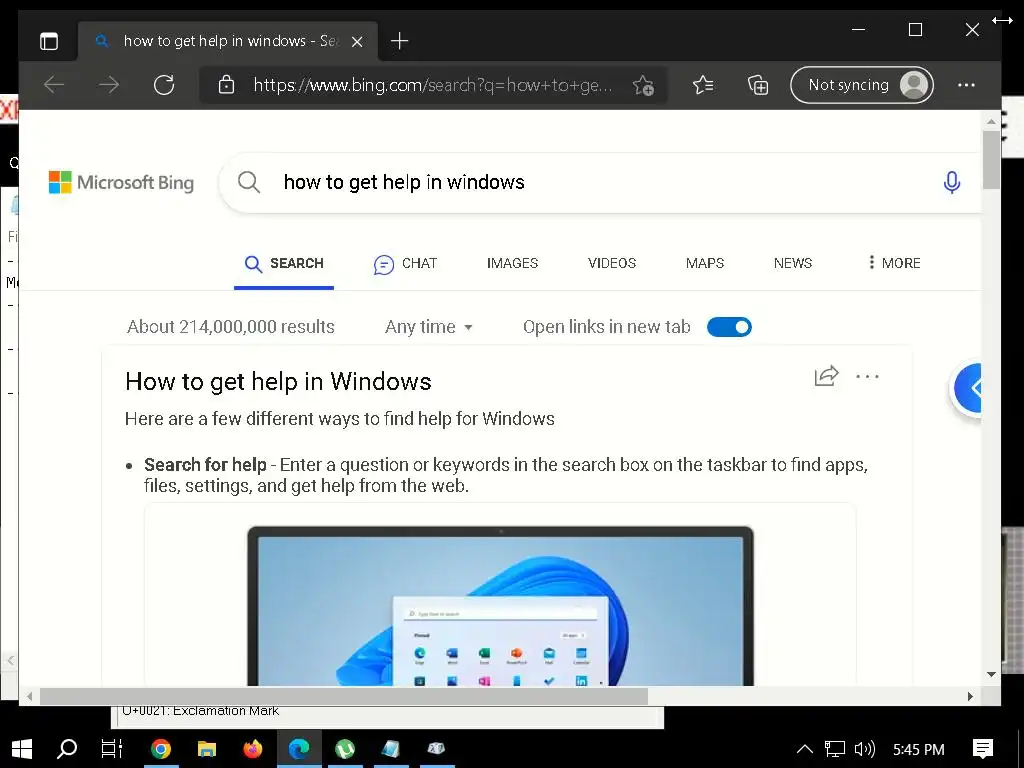Open Windows taskbar search

pyautogui.click(x=67, y=749)
